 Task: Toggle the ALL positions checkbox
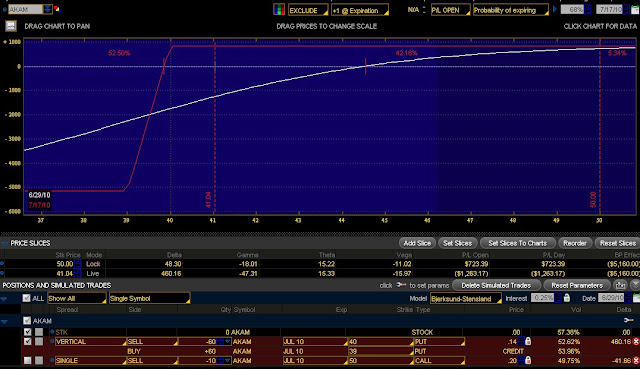pyautogui.click(x=27, y=298)
